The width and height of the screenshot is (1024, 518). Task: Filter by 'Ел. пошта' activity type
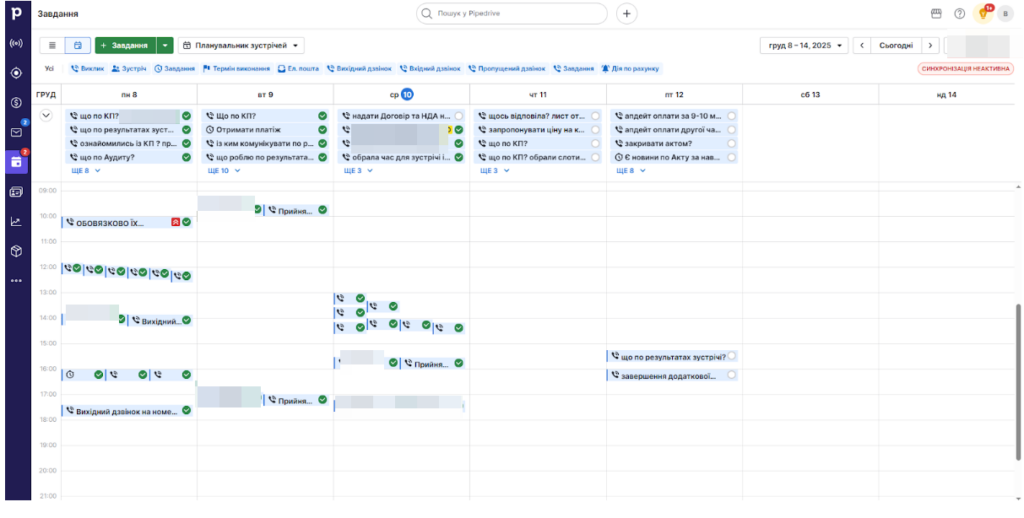tap(298, 68)
